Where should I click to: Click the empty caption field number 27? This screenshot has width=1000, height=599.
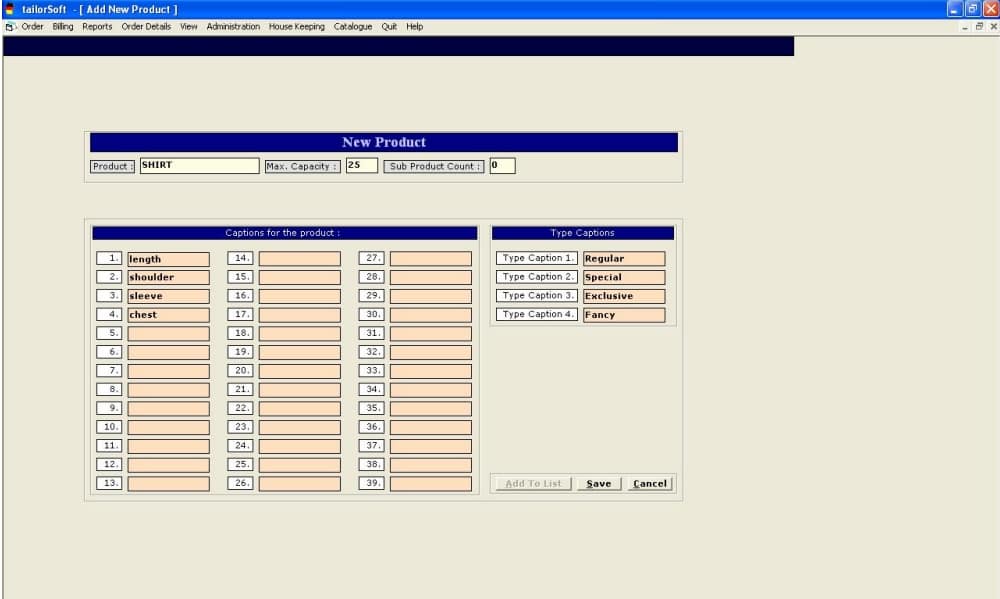[430, 259]
